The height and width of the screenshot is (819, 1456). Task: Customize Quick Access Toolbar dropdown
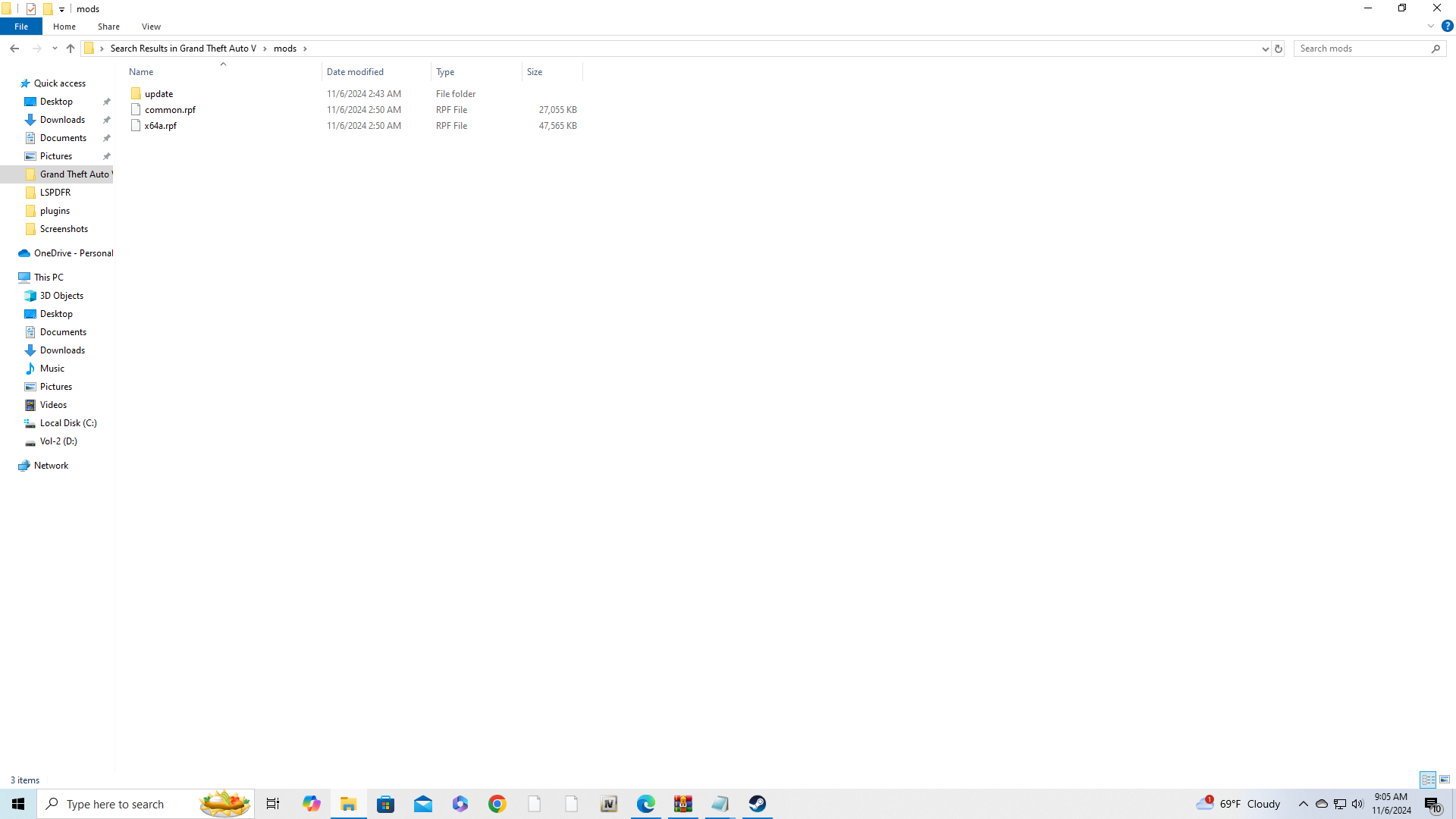click(62, 9)
